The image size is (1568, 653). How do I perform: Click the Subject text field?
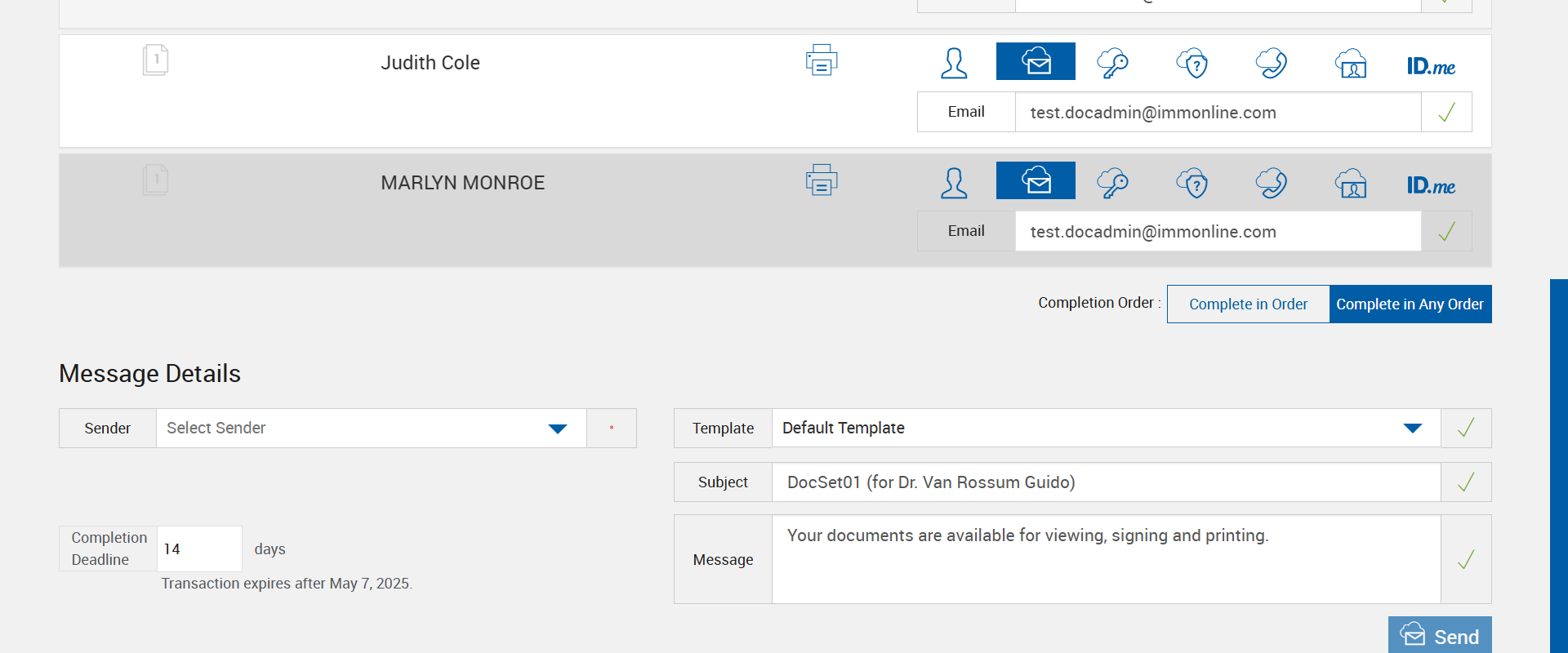(1105, 482)
